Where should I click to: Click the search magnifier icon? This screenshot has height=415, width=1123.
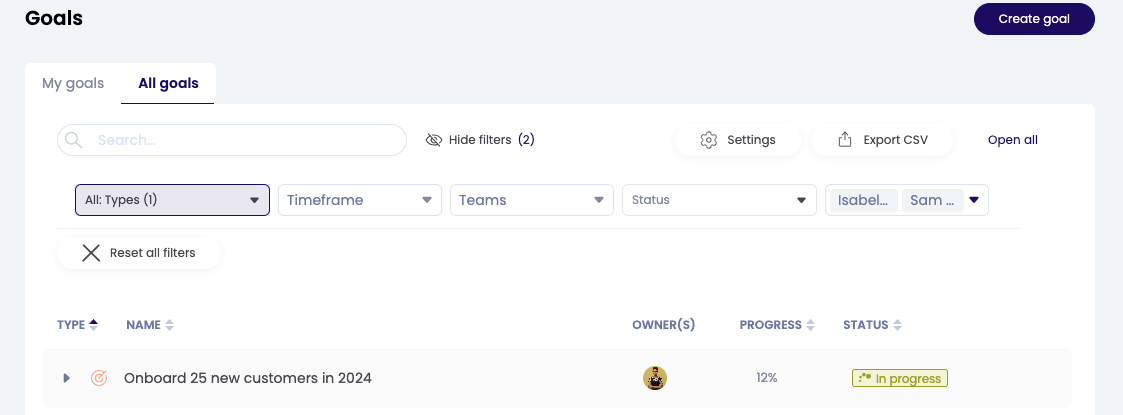coord(73,140)
